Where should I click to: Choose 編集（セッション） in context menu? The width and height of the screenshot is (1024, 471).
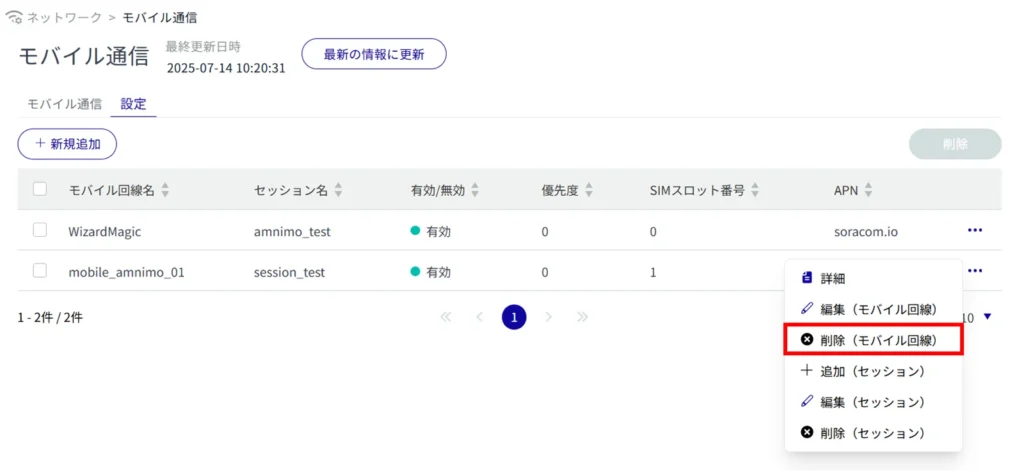coord(871,402)
